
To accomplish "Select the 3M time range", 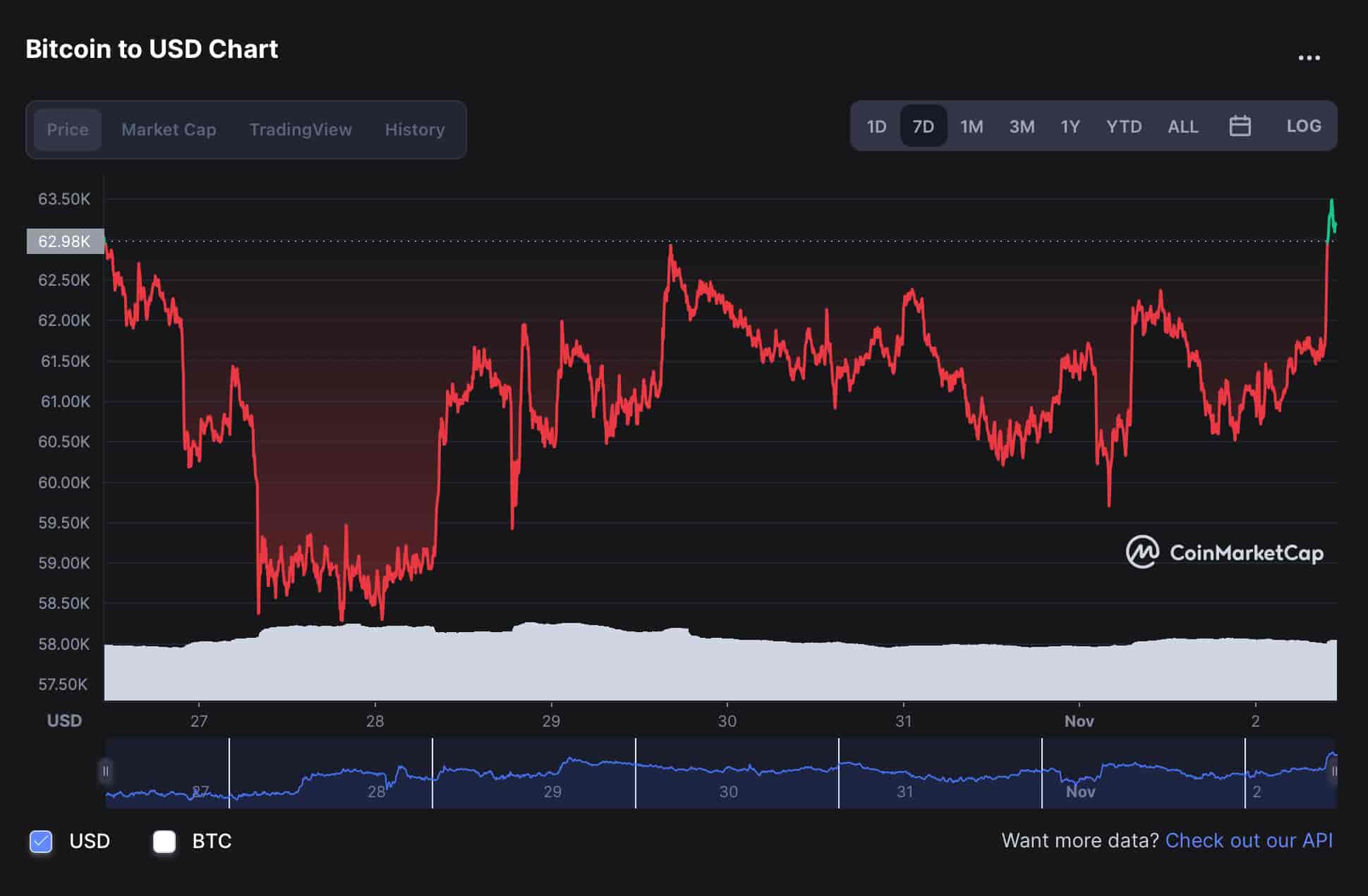I will pos(1021,126).
